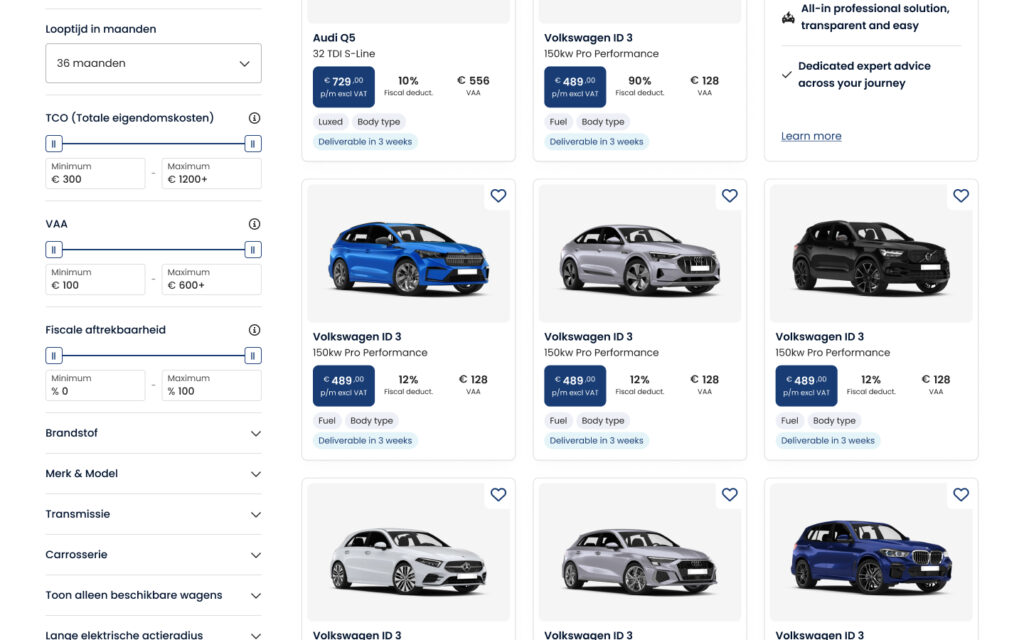Open info icon next to TCO label

coord(254,118)
